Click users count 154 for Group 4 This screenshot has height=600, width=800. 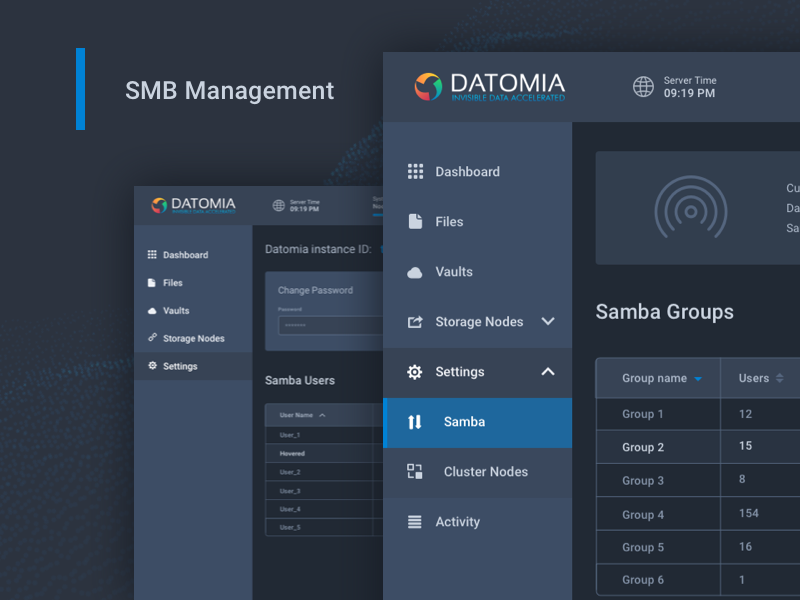coord(748,513)
